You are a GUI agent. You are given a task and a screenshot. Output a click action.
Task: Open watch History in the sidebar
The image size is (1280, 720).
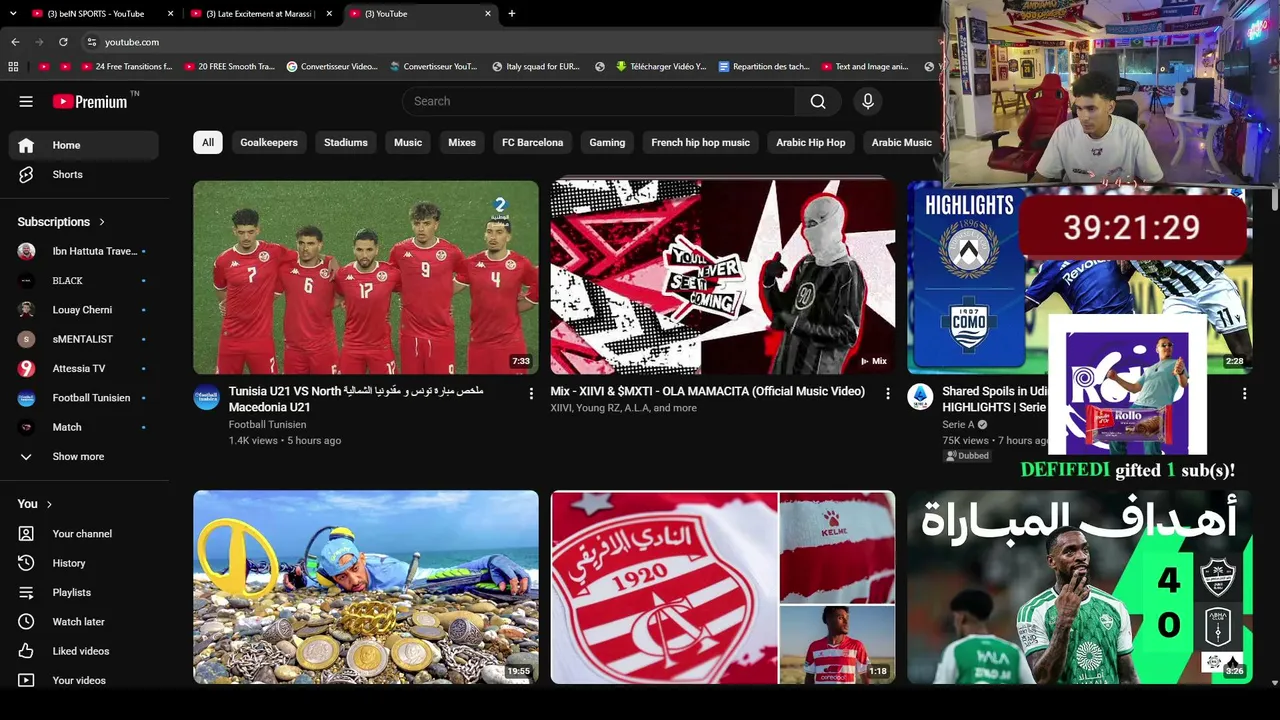click(84, 563)
